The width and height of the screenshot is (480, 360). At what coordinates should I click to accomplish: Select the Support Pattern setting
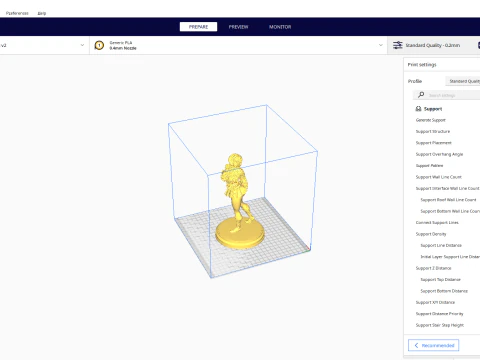point(429,166)
